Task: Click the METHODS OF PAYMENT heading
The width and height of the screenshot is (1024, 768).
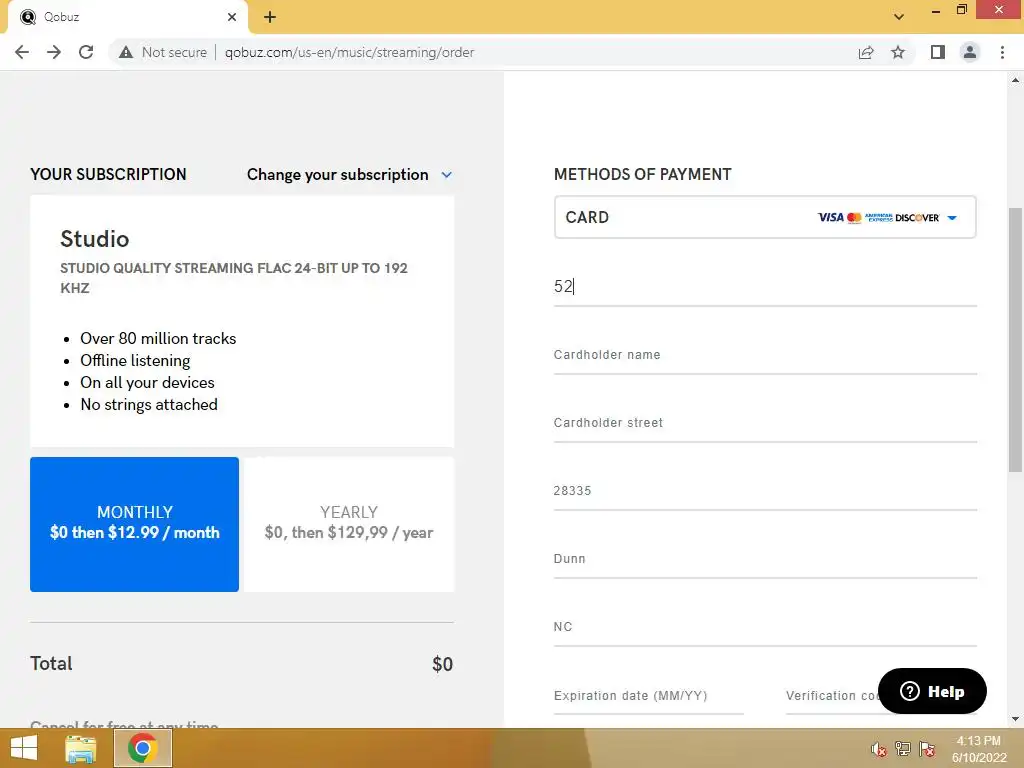Action: [643, 174]
